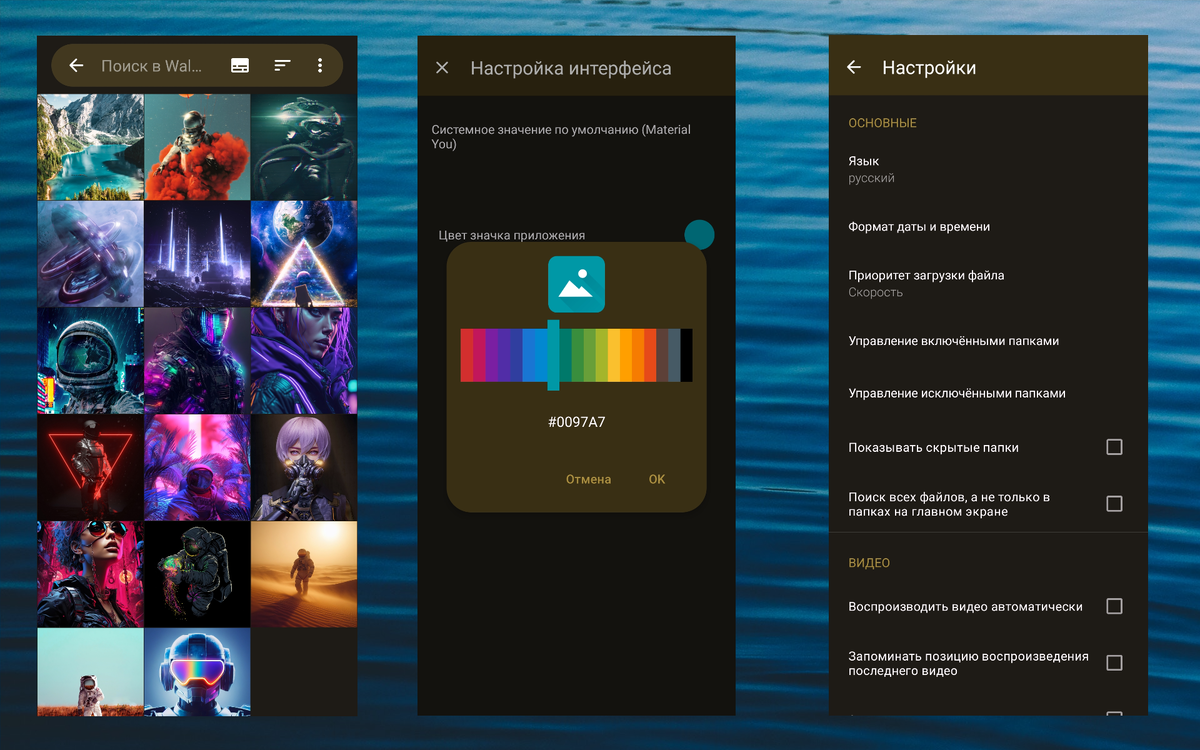The height and width of the screenshot is (750, 1200).
Task: Toggle Показывать скрытые папки checkbox
Action: click(x=1114, y=447)
